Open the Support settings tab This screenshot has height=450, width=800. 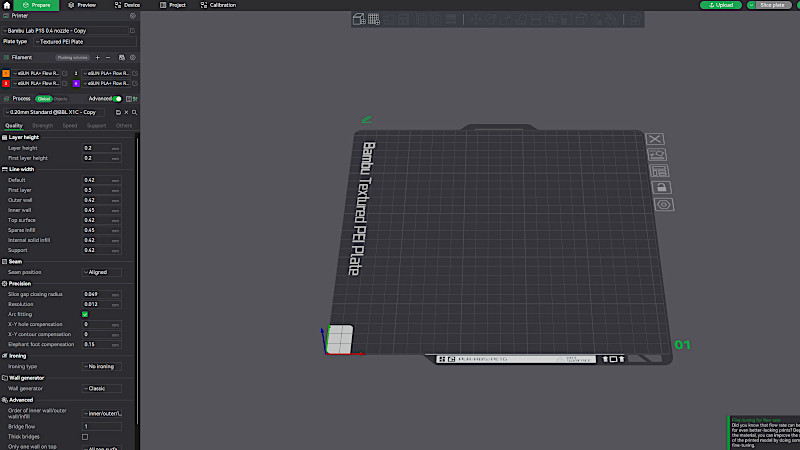pyautogui.click(x=96, y=126)
